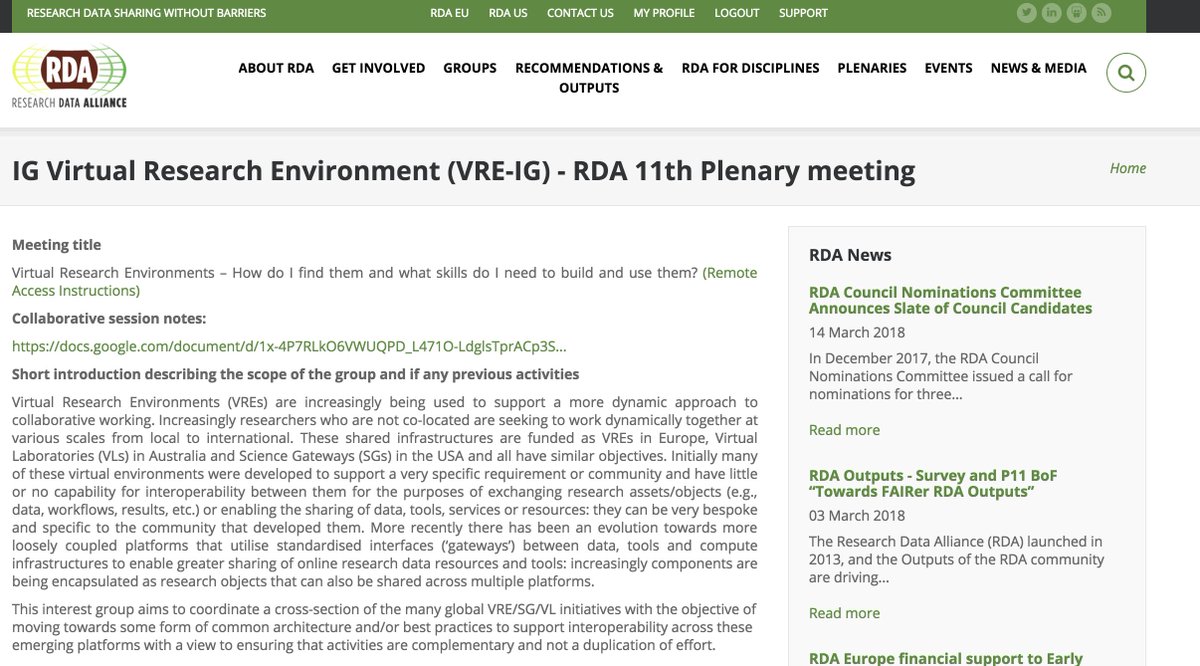Viewport: 1200px width, 666px height.
Task: Click the date 14 March 2018
Action: click(x=857, y=332)
